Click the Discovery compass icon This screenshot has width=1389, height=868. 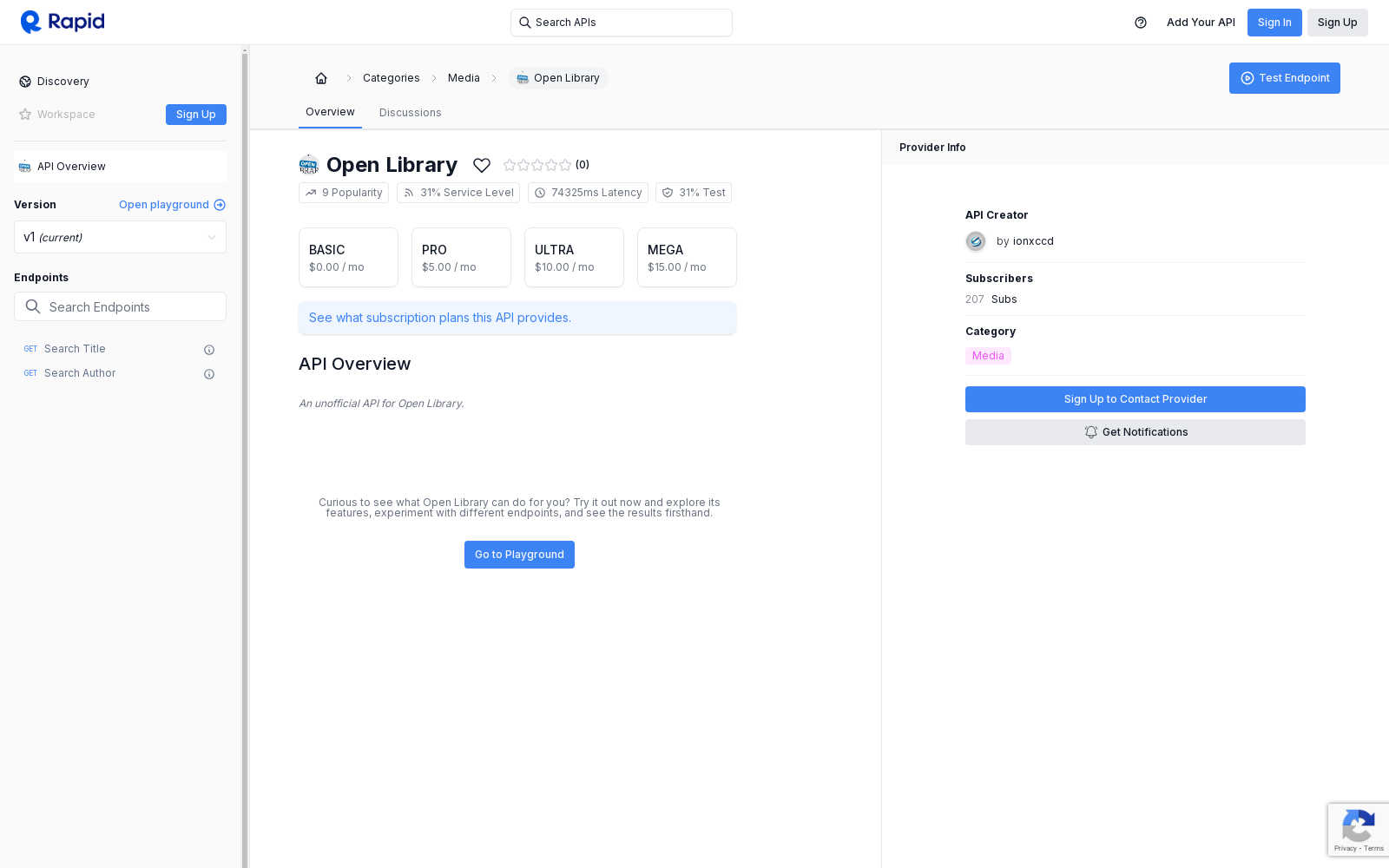tap(25, 82)
